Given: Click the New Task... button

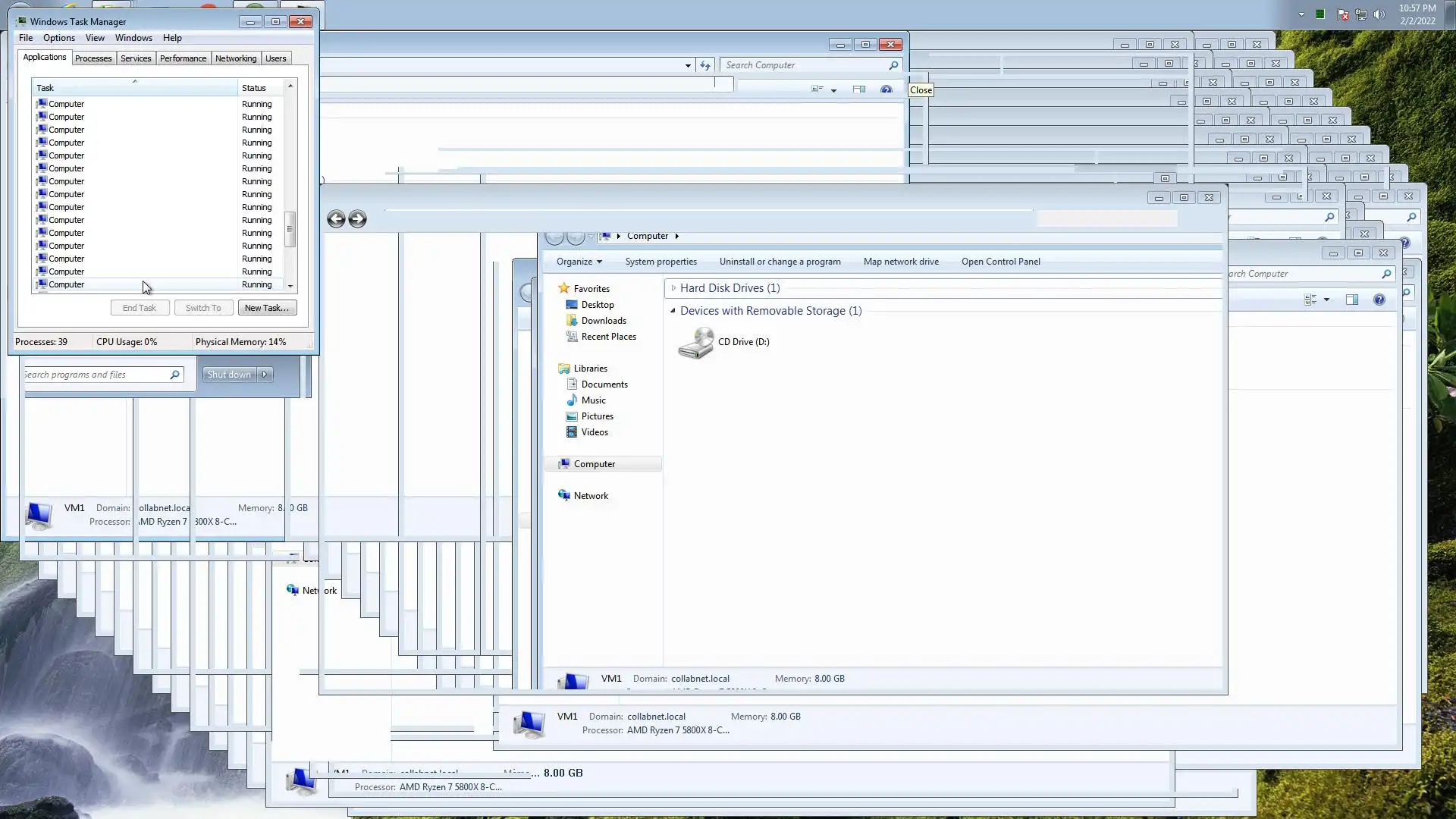Looking at the screenshot, I should [266, 308].
